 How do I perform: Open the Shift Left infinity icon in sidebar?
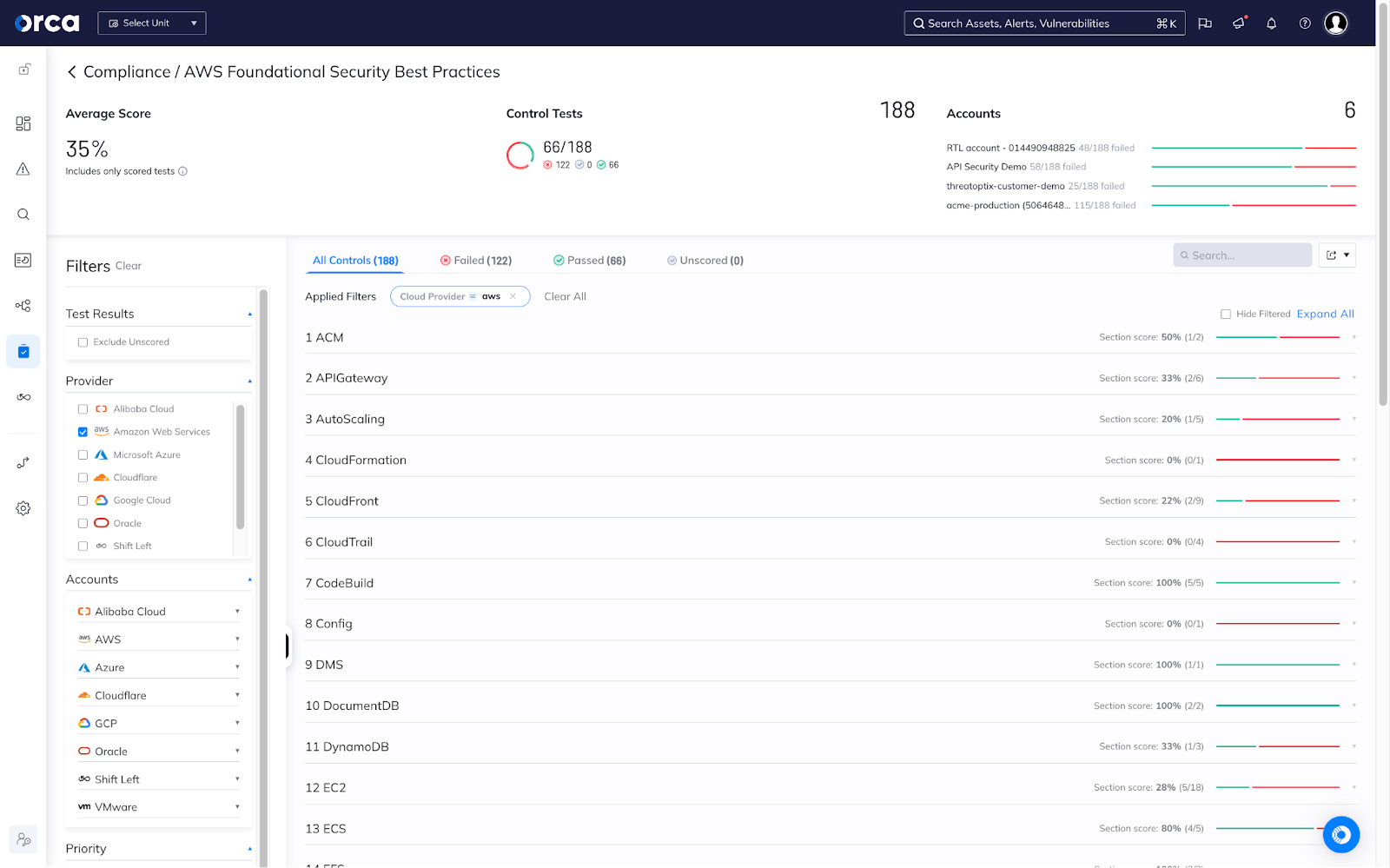(x=23, y=397)
